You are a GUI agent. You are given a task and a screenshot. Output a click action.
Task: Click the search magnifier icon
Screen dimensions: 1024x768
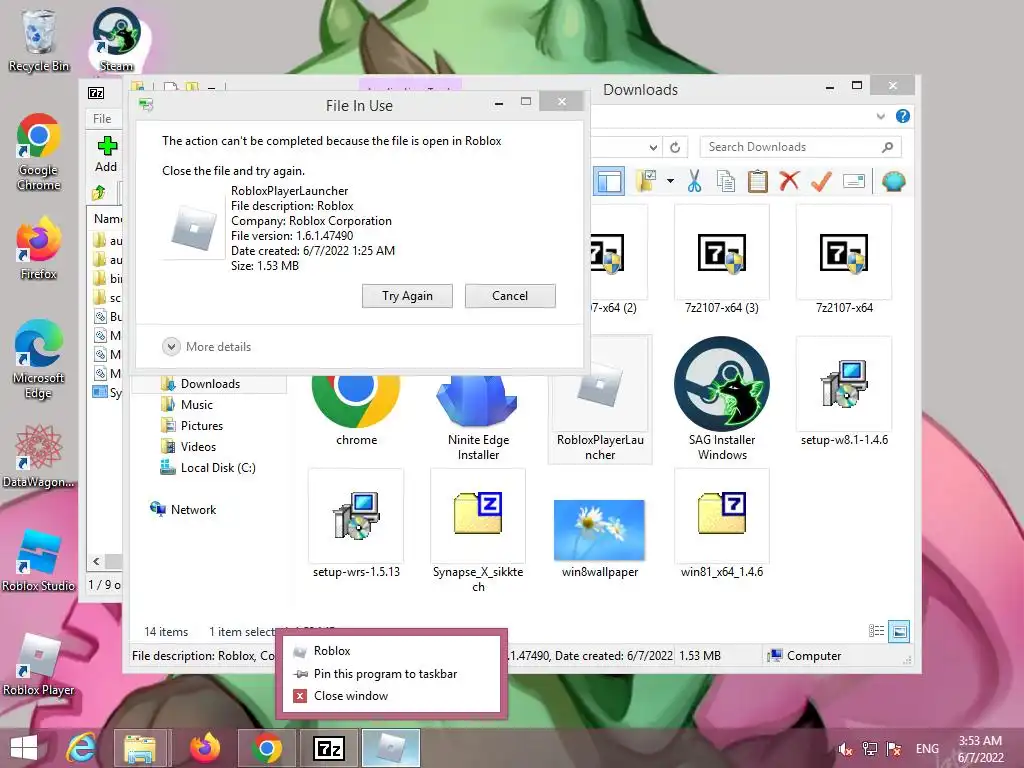887,147
